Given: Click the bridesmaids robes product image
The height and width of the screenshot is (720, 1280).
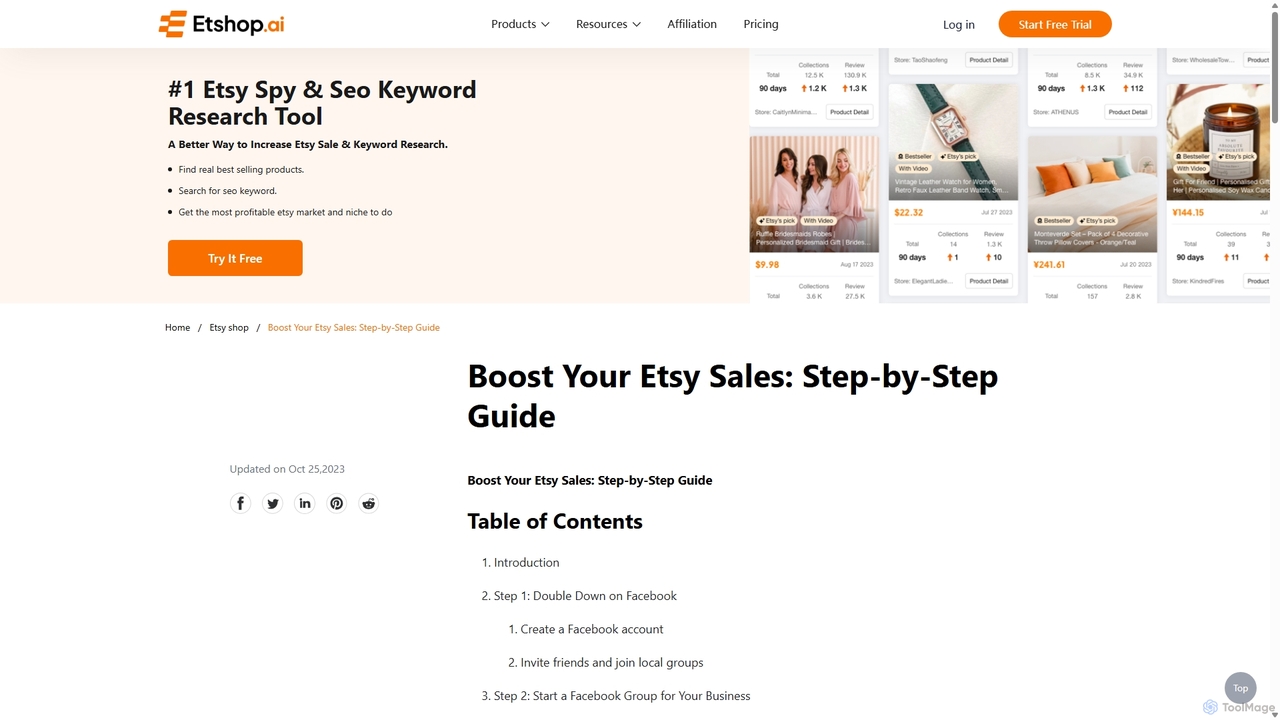Looking at the screenshot, I should coord(814,193).
